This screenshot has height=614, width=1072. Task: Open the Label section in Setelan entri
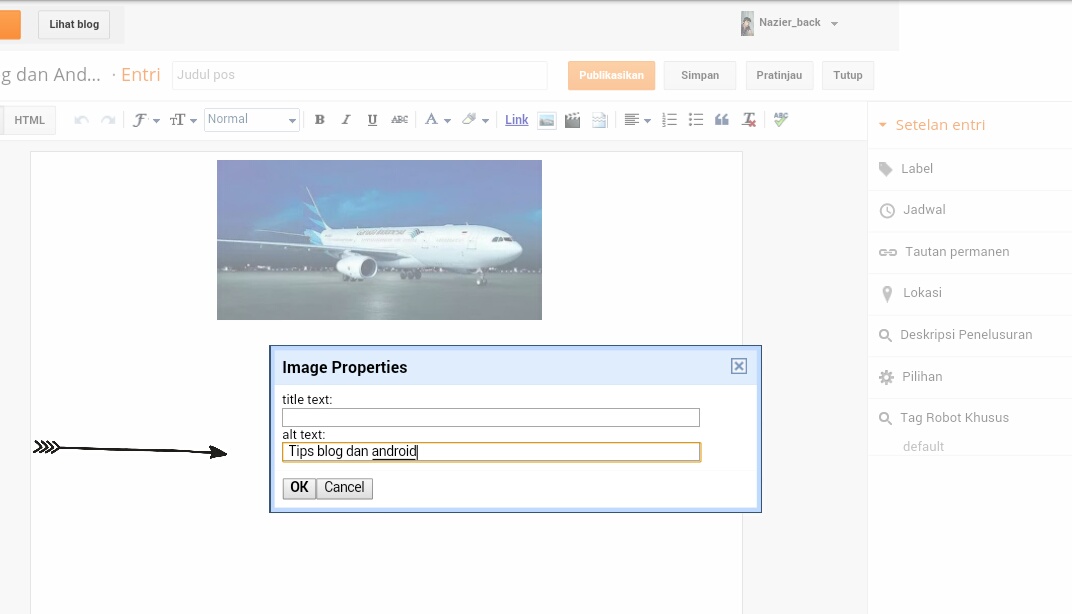(916, 169)
